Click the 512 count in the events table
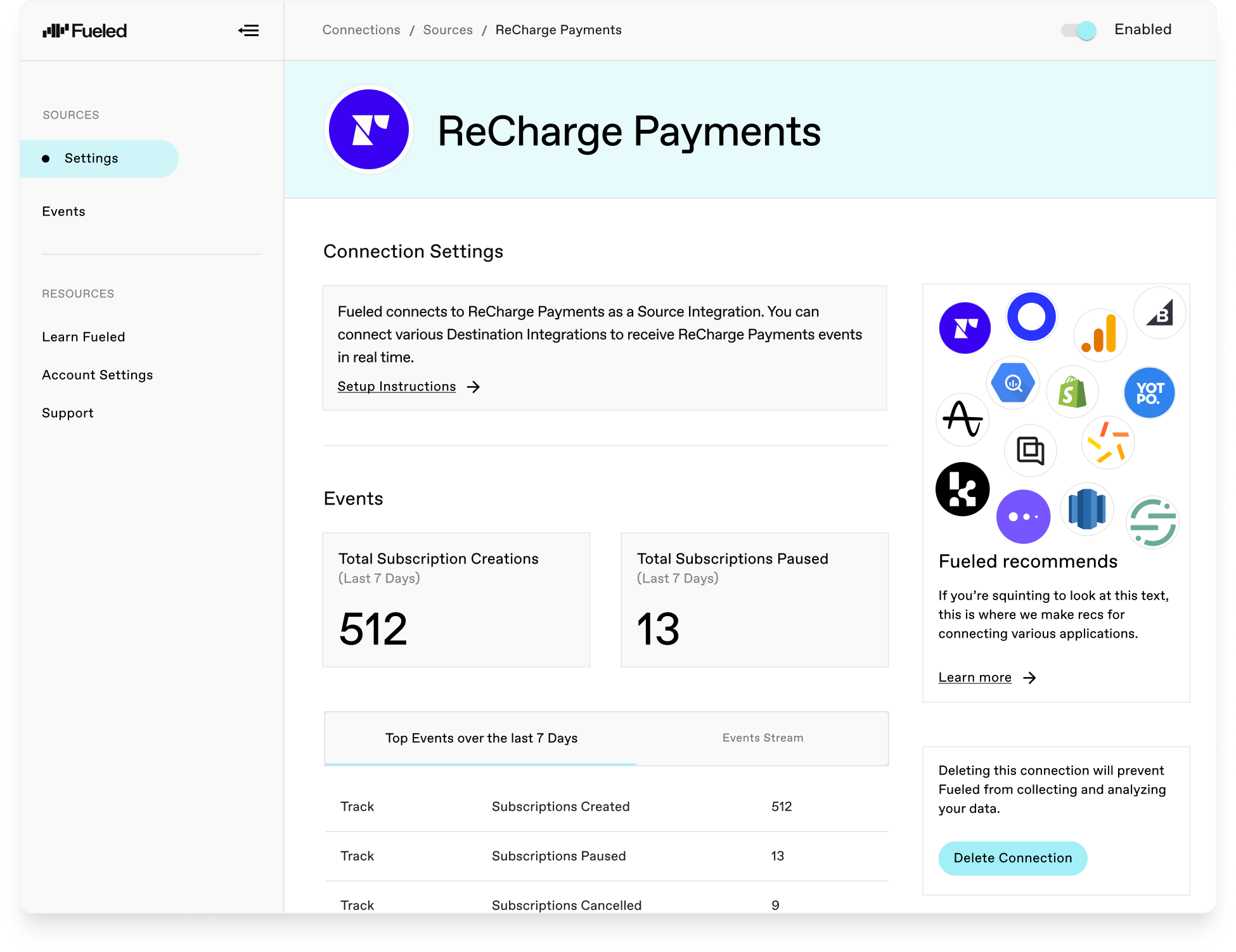 click(782, 807)
